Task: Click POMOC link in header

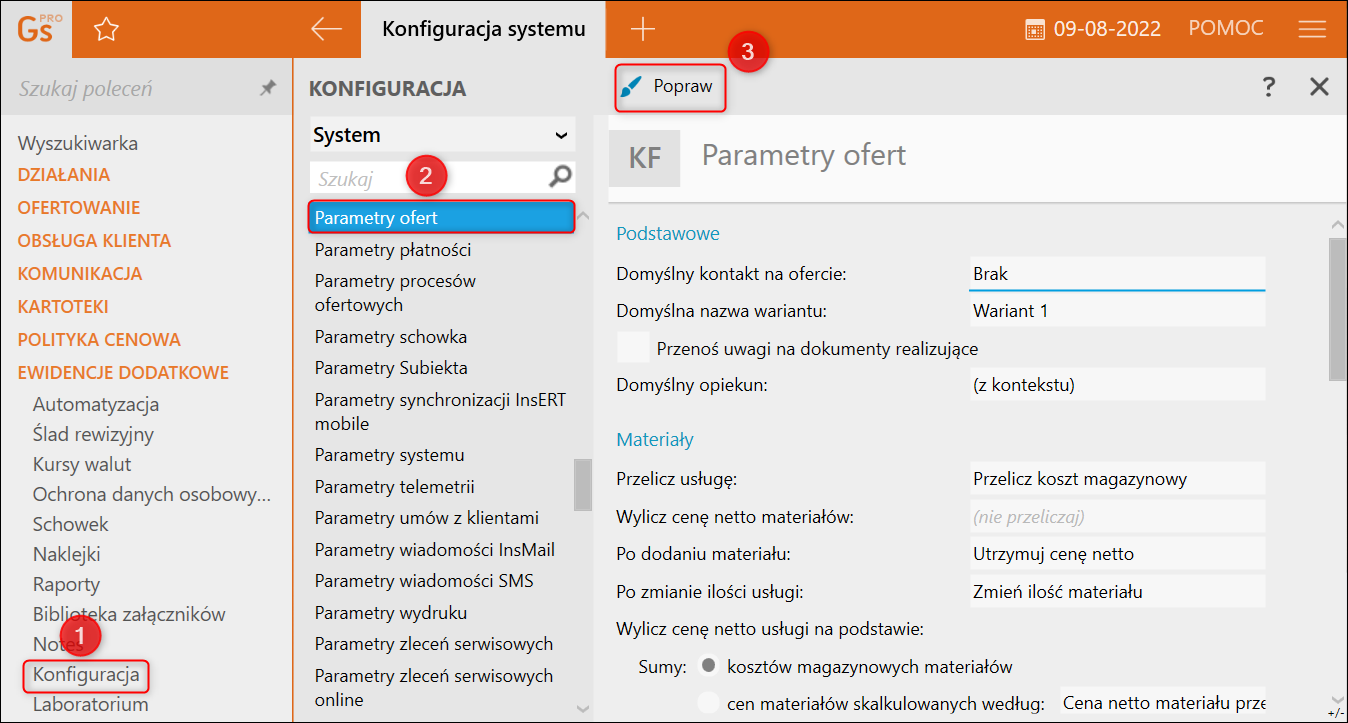Action: pyautogui.click(x=1226, y=29)
